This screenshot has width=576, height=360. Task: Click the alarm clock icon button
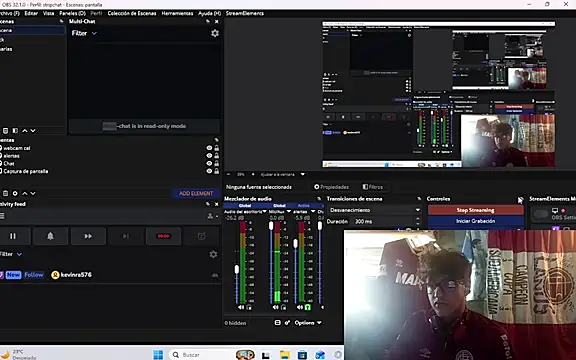pyautogui.click(x=201, y=236)
